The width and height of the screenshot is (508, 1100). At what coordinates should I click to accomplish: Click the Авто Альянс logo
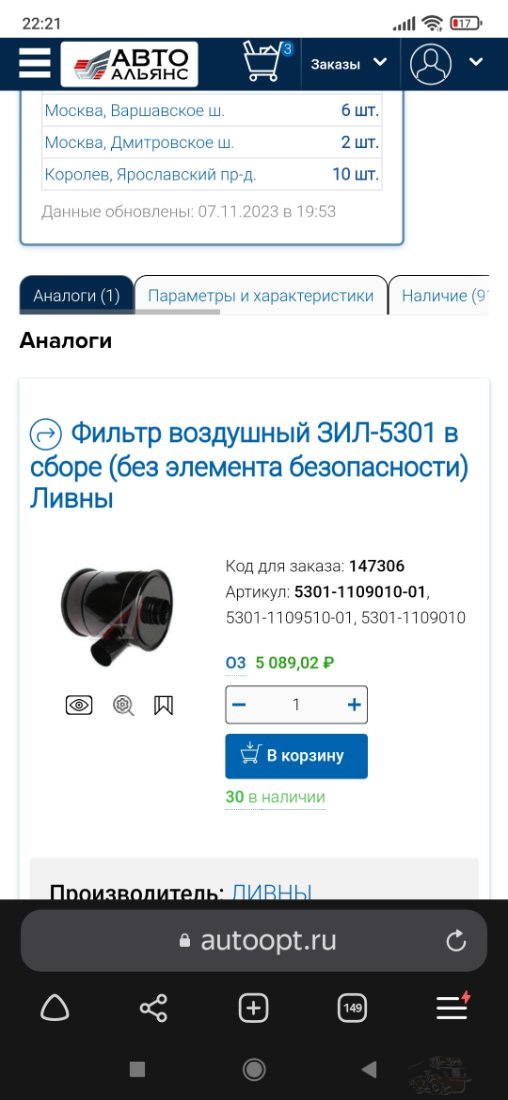pos(129,64)
